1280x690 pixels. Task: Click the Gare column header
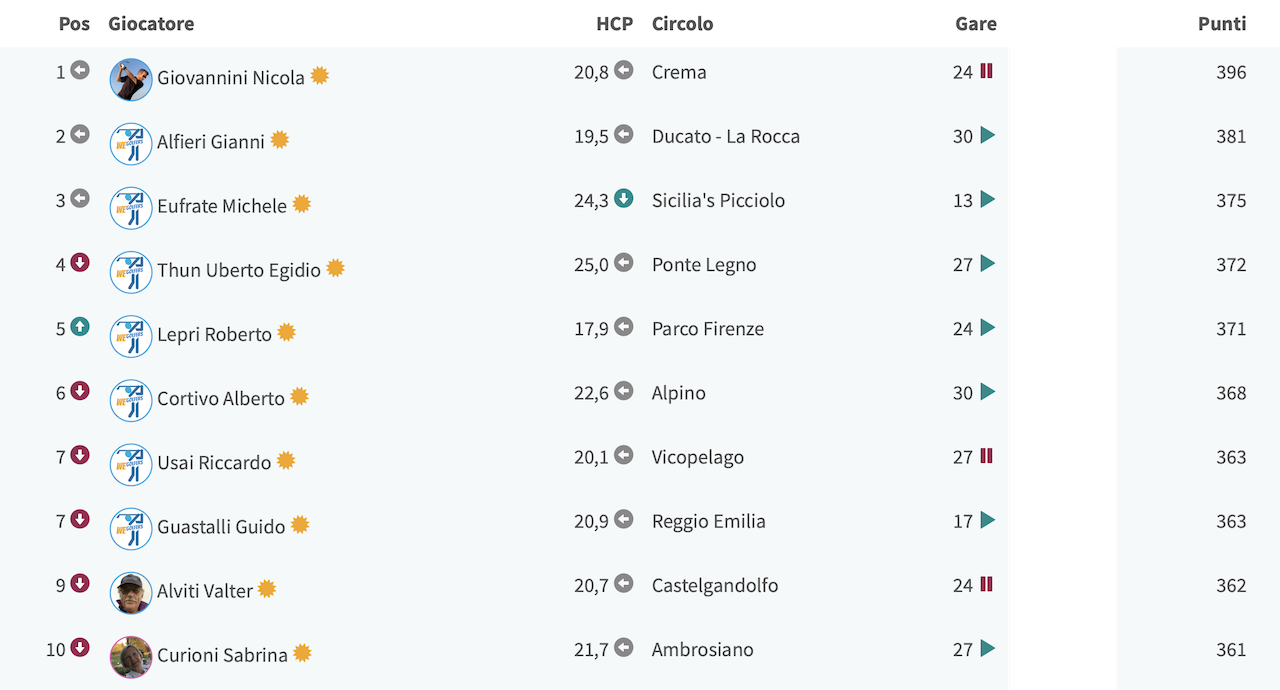pyautogui.click(x=976, y=24)
